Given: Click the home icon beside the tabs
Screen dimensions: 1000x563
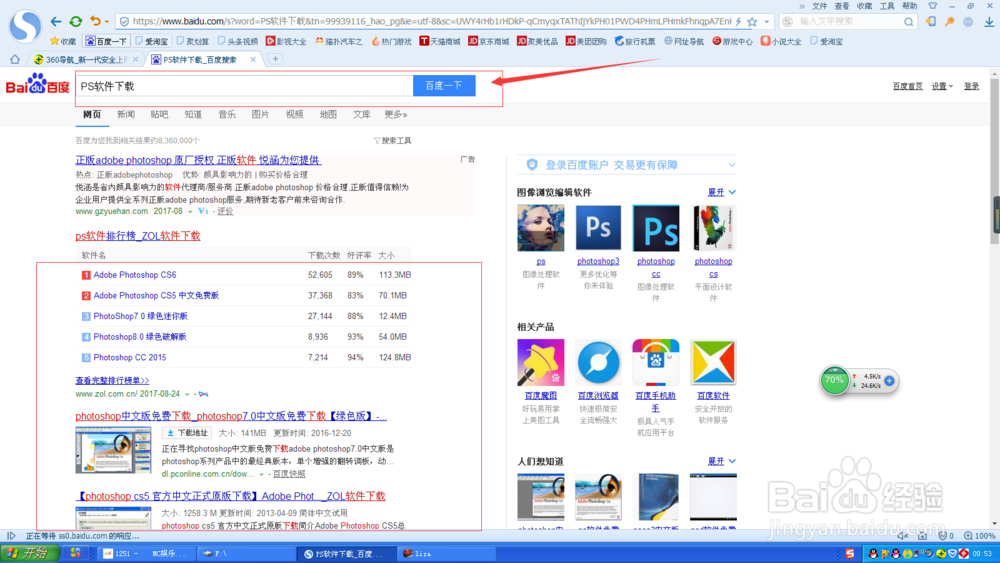Looking at the screenshot, I should click(15, 59).
